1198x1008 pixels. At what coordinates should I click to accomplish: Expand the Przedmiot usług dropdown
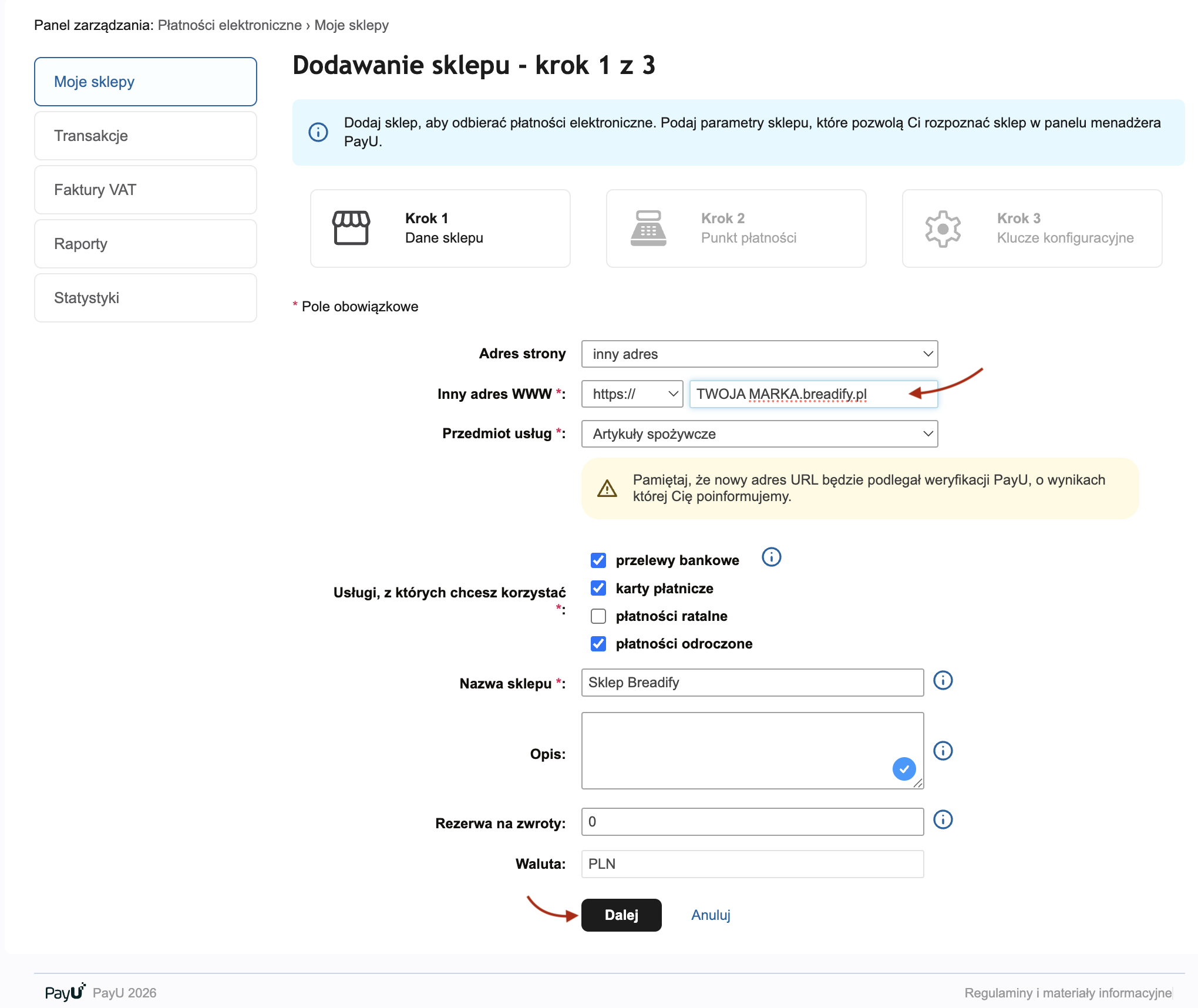coord(759,434)
